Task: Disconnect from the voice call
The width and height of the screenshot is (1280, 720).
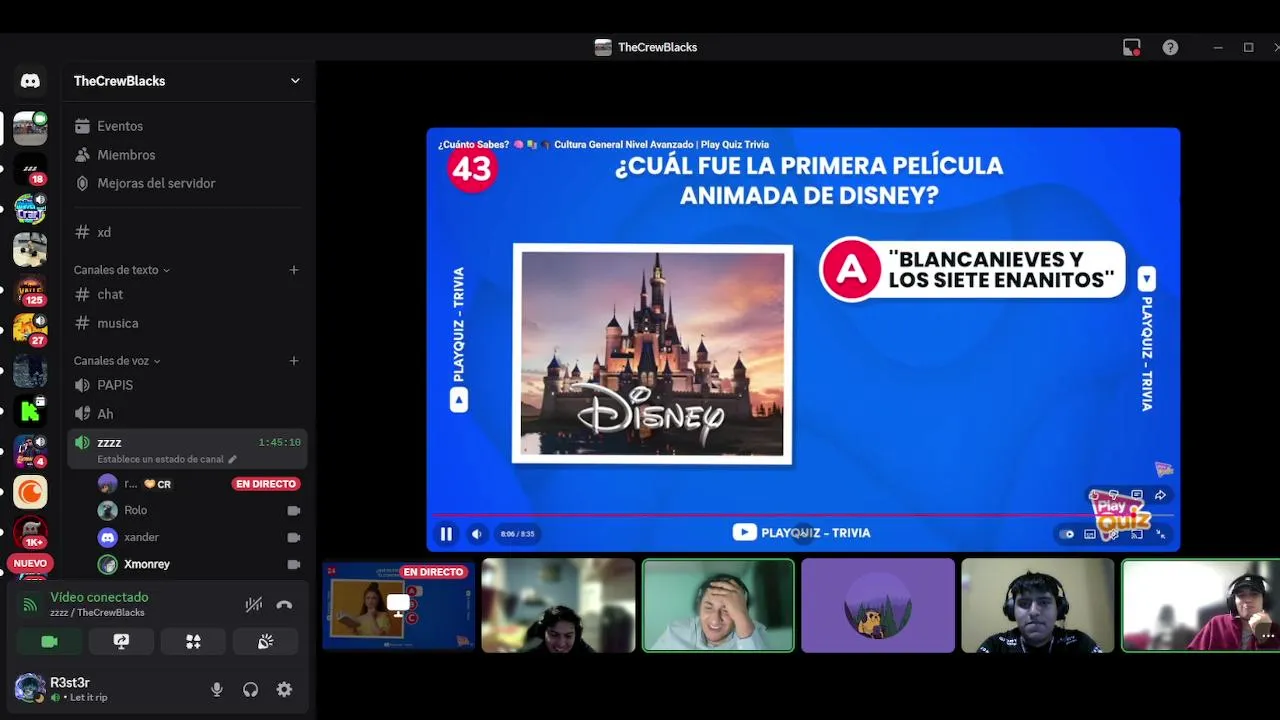Action: click(x=284, y=604)
